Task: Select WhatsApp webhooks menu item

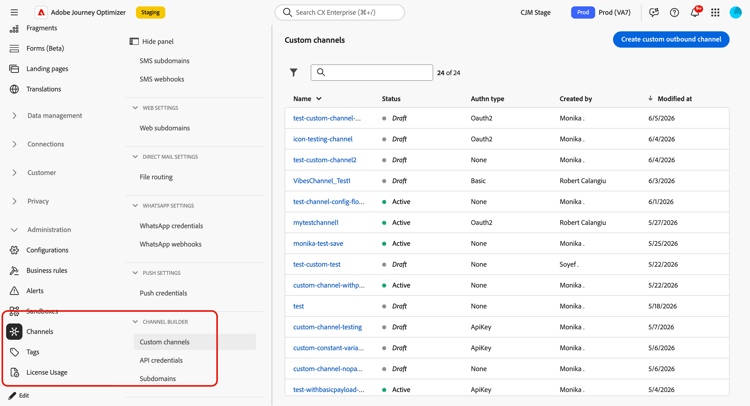Action: (x=170, y=244)
